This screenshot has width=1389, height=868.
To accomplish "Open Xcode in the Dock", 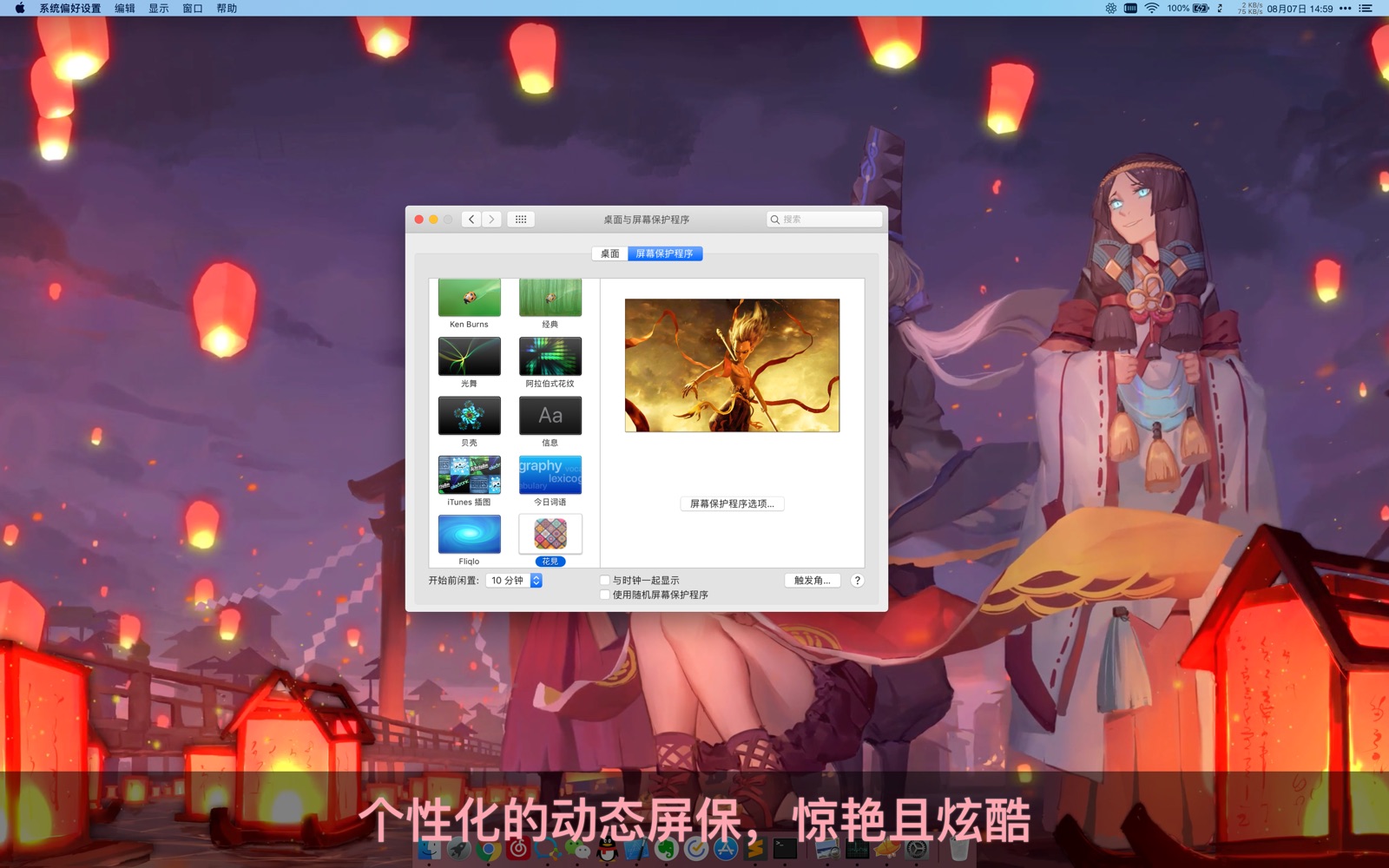I will 636,848.
